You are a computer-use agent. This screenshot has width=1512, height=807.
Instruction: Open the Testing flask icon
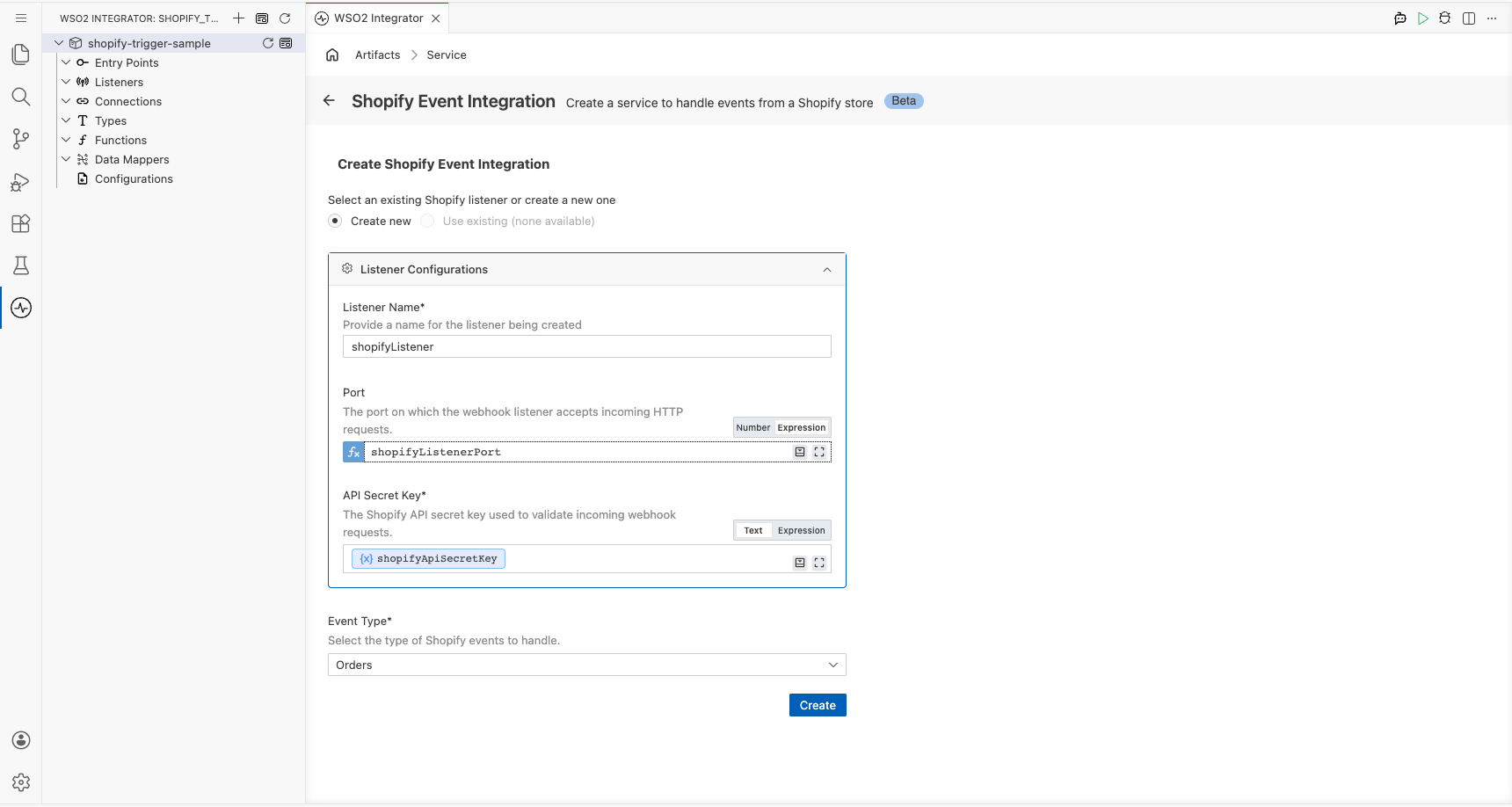pos(21,265)
